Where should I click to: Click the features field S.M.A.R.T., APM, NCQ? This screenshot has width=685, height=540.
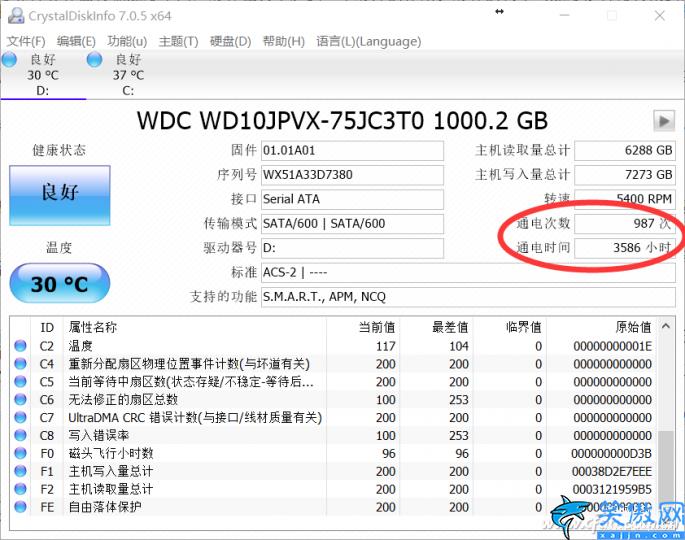[468, 298]
